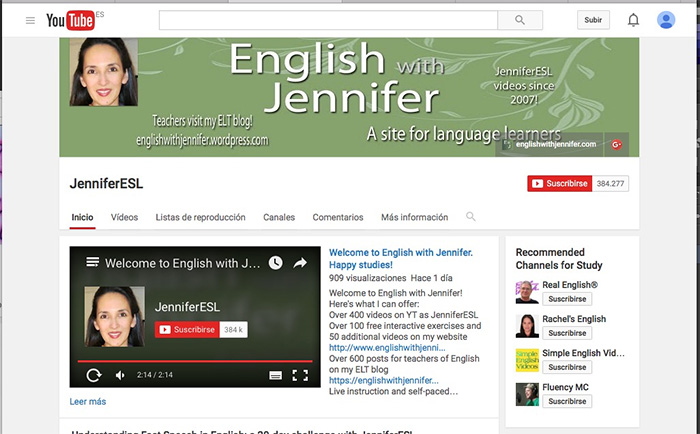Click the 384.277 subscriber count
The height and width of the screenshot is (434, 700).
[610, 184]
